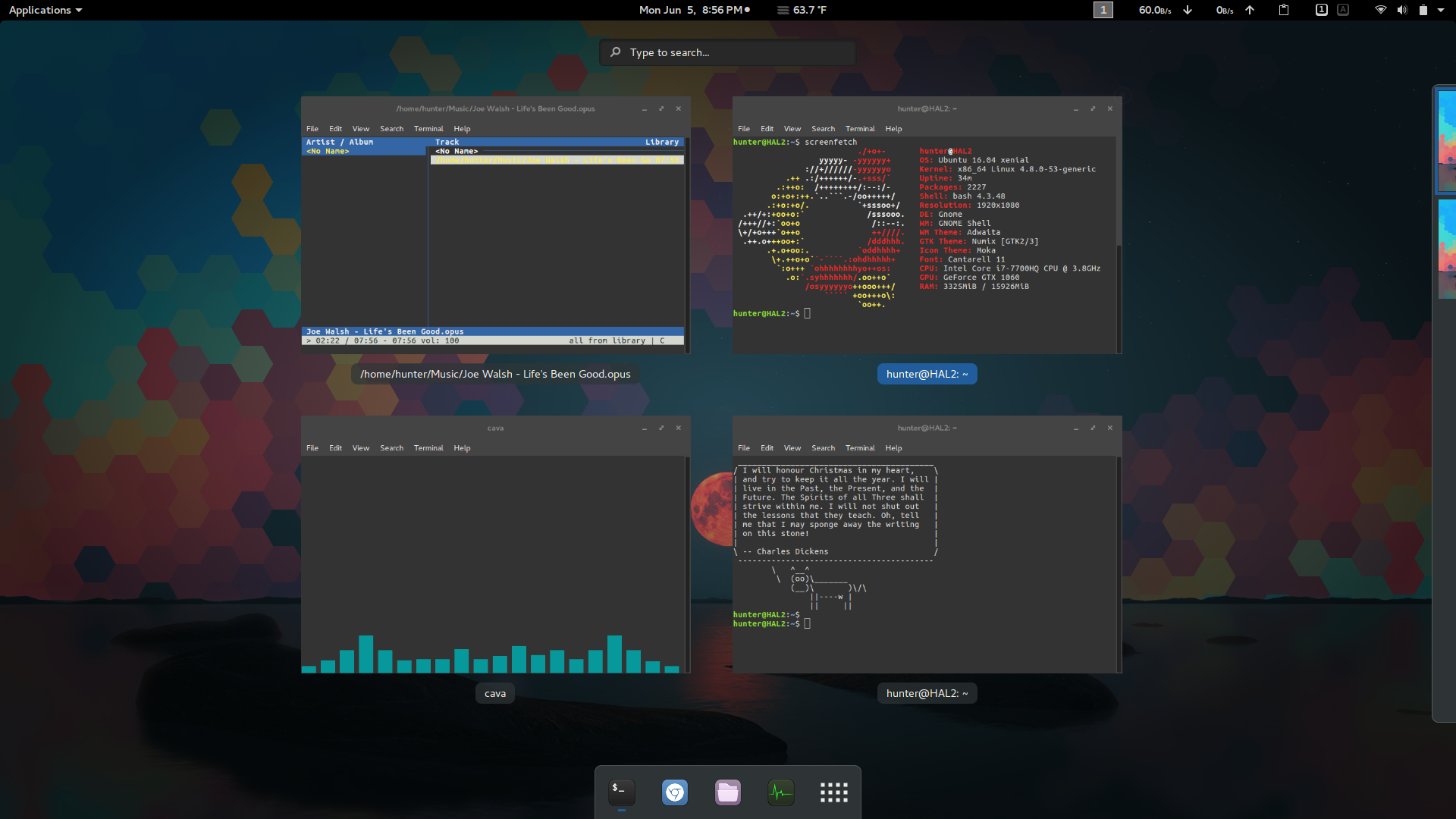This screenshot has height=819, width=1456.
Task: Click the upload speed arrow indicator
Action: (x=1250, y=10)
